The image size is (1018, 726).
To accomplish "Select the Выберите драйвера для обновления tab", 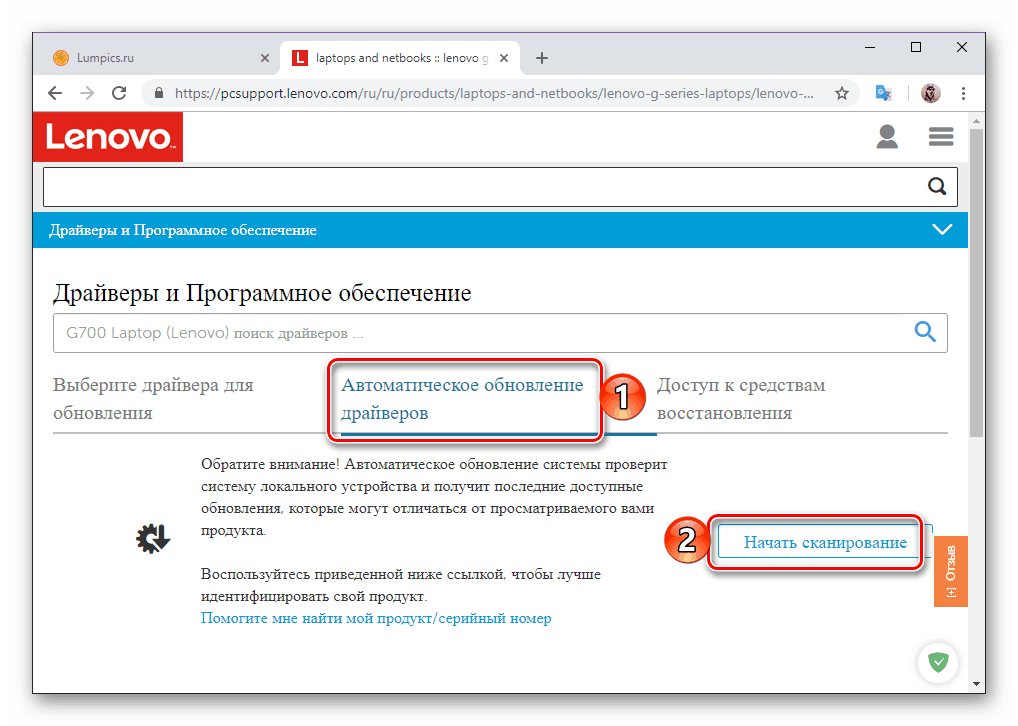I will (152, 397).
